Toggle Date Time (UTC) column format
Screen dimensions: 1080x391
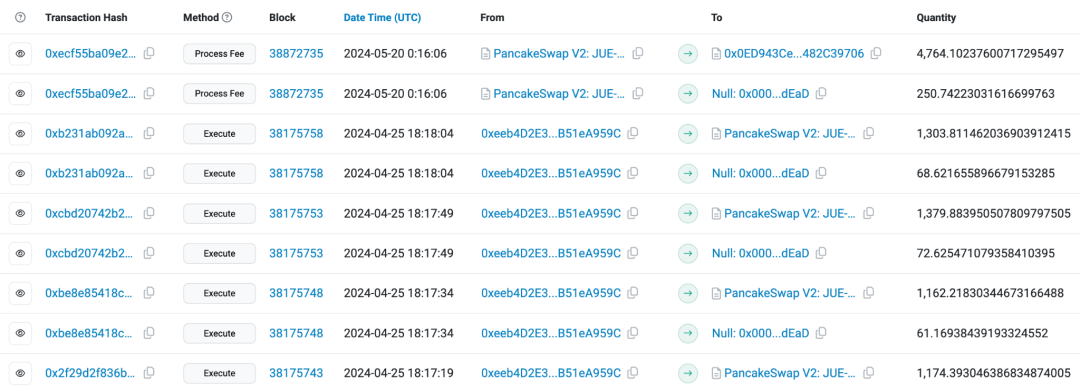[382, 18]
